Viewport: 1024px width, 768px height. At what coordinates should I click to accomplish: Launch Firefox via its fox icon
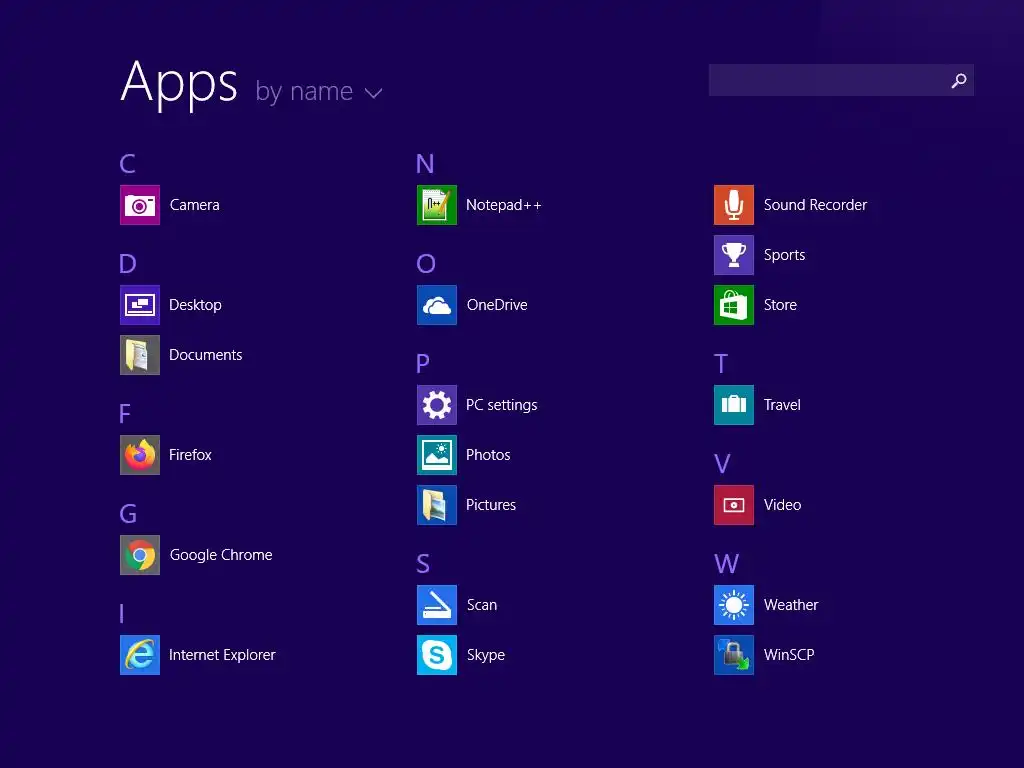[x=140, y=455]
